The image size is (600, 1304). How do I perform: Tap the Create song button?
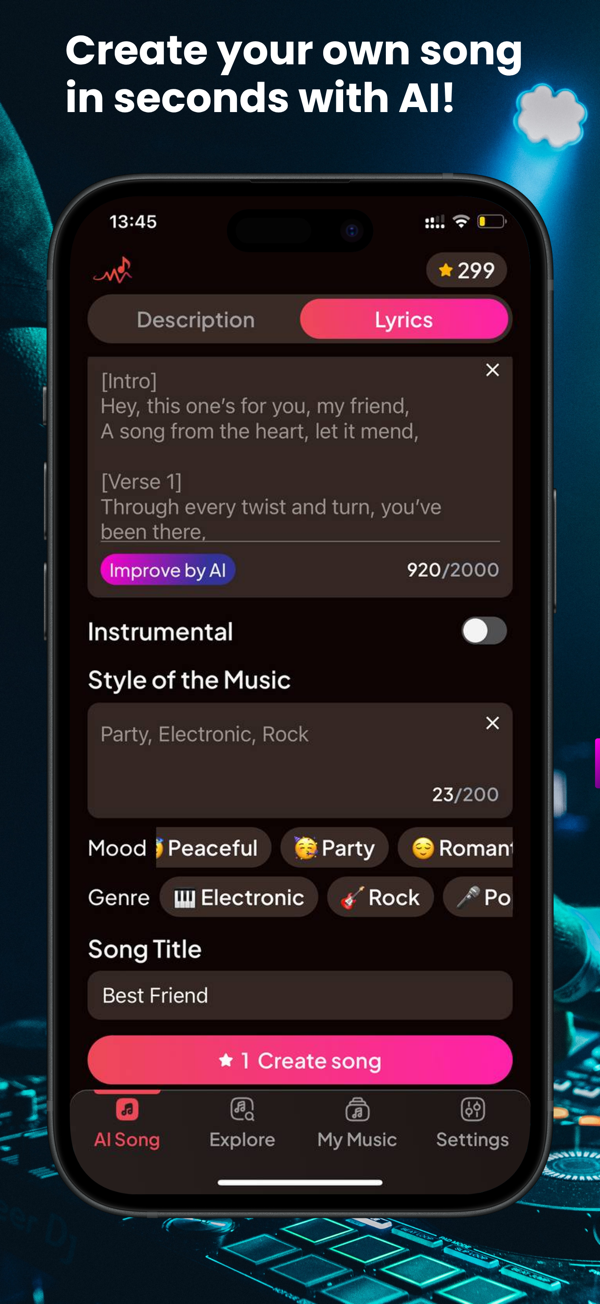click(x=300, y=1061)
